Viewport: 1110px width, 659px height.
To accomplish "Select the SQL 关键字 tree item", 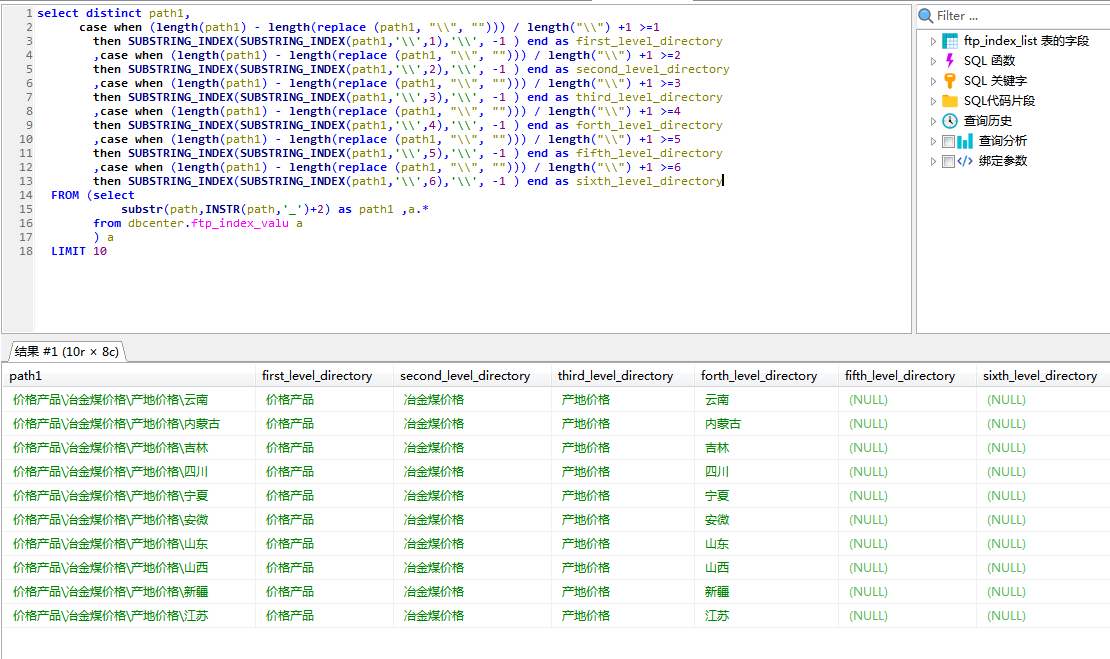I will [995, 81].
